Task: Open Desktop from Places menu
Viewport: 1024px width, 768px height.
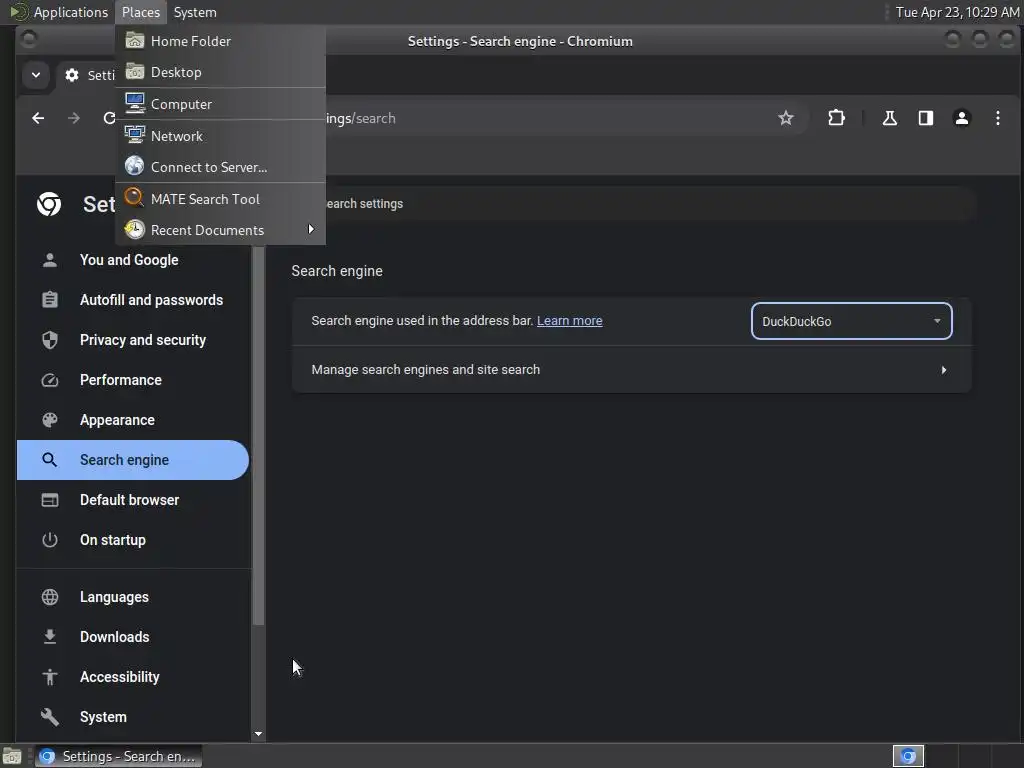Action: tap(221, 72)
